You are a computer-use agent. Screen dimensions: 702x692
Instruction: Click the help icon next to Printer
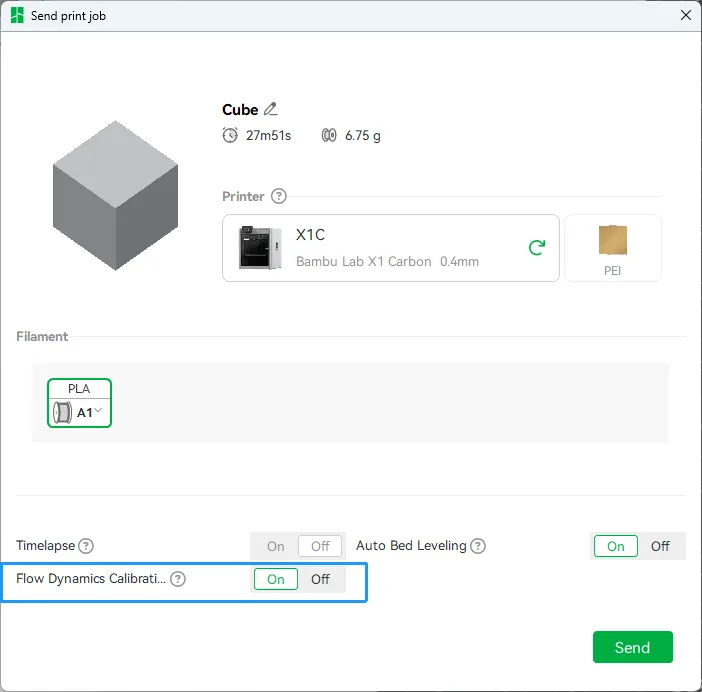(x=279, y=196)
